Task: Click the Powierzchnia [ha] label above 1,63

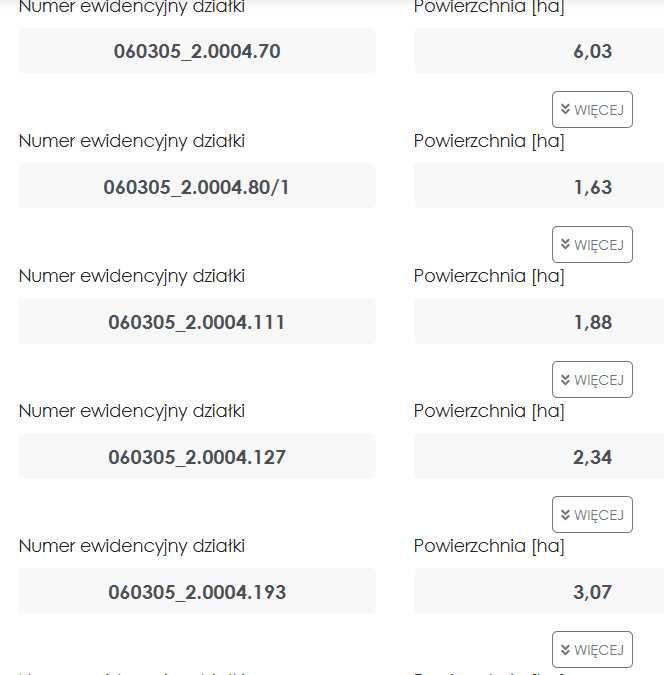Action: tap(489, 141)
